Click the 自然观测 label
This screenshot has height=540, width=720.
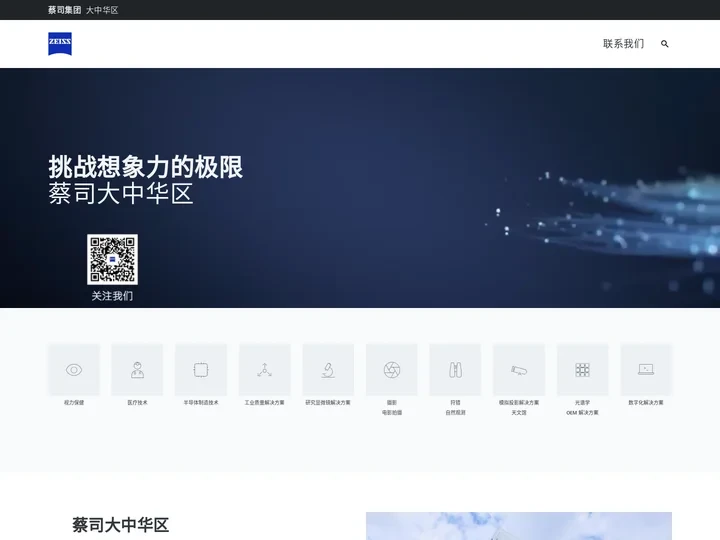pos(455,412)
